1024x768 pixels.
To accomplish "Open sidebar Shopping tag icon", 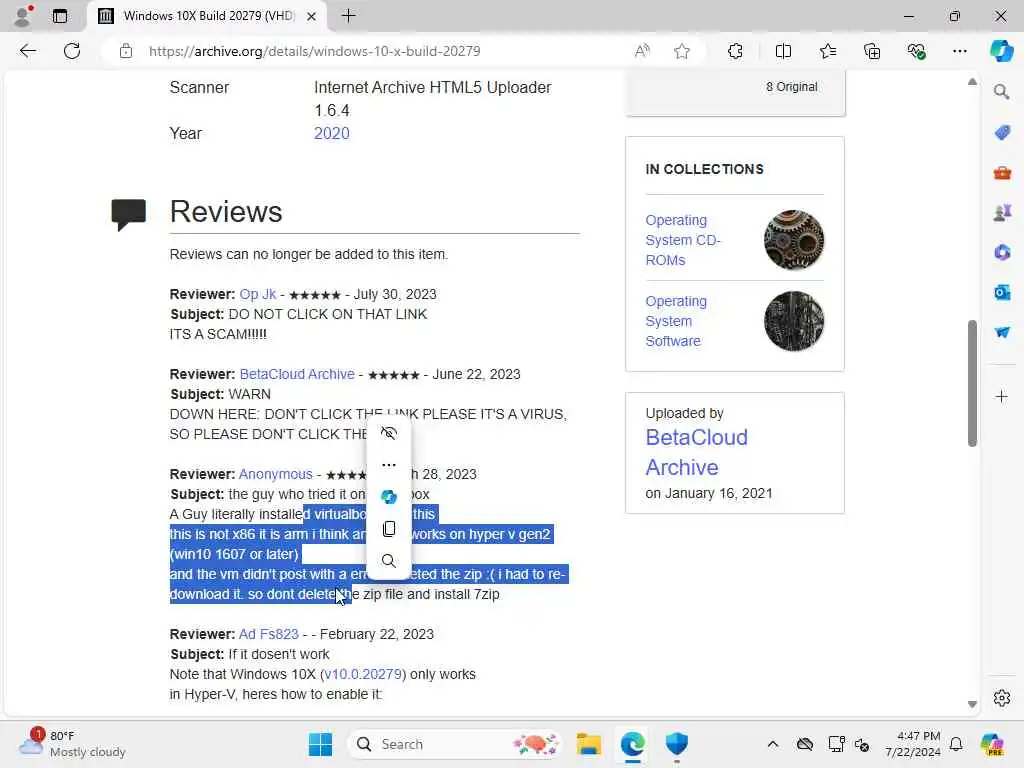I will (1002, 133).
